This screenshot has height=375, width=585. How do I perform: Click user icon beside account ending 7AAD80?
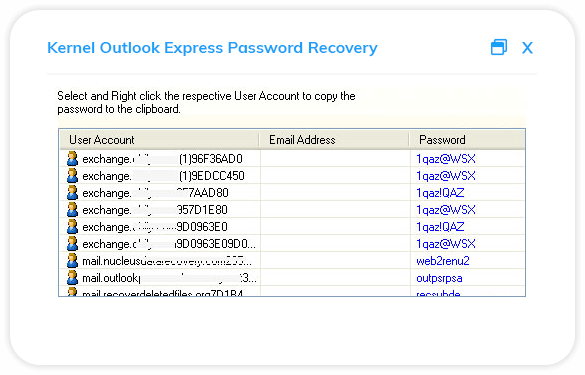72,193
